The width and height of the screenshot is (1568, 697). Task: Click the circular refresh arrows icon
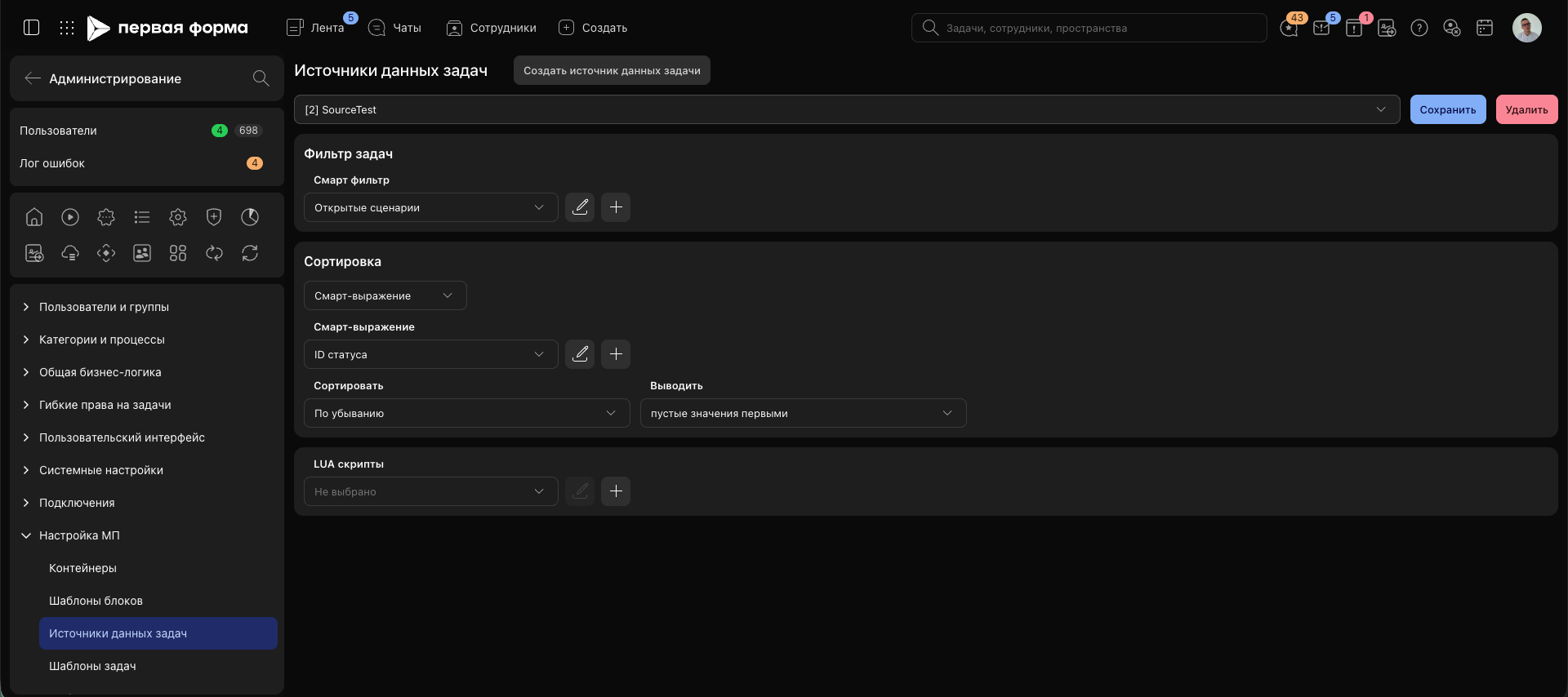click(x=250, y=253)
